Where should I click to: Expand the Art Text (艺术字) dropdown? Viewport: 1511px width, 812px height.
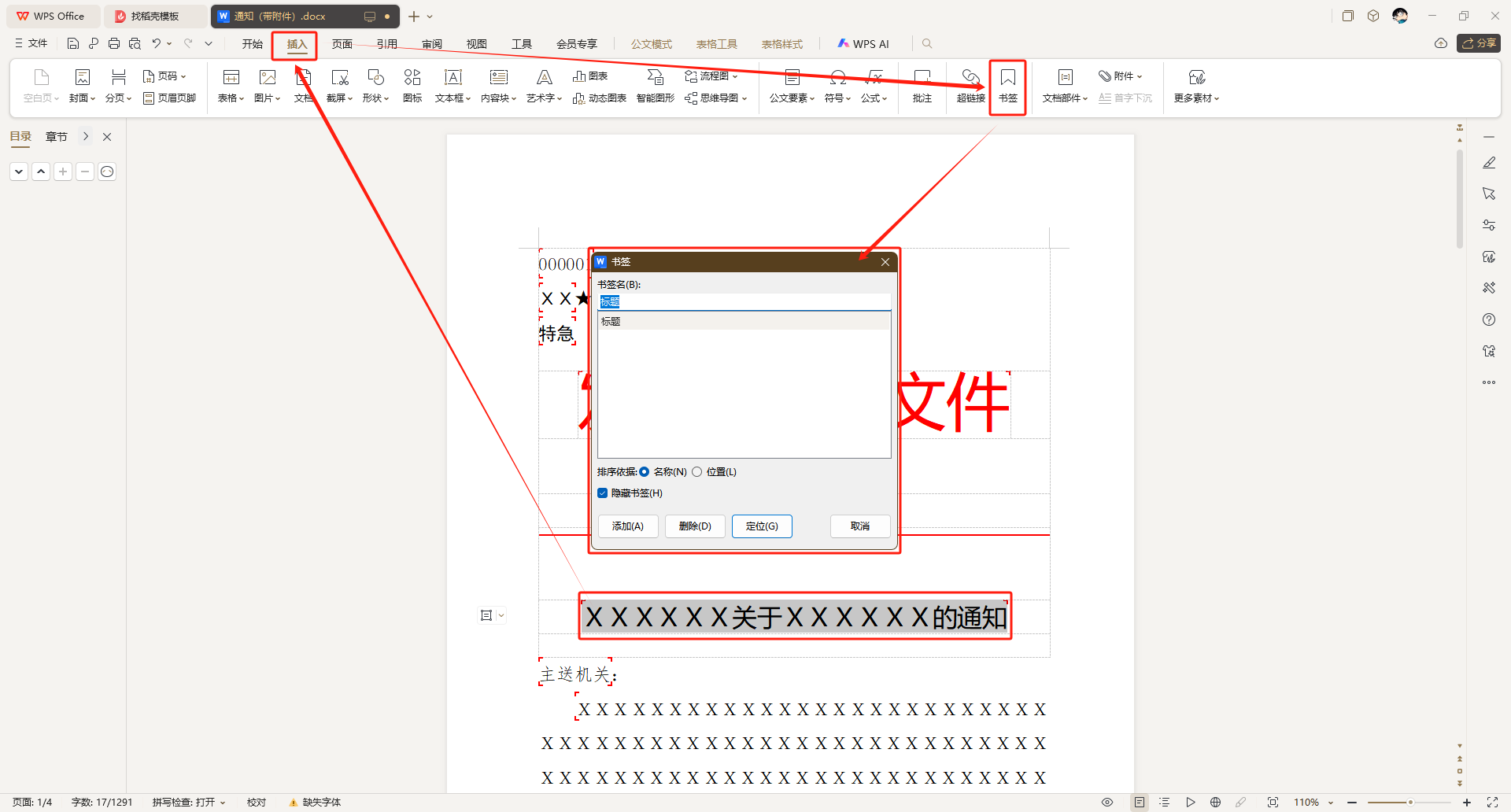point(544,98)
